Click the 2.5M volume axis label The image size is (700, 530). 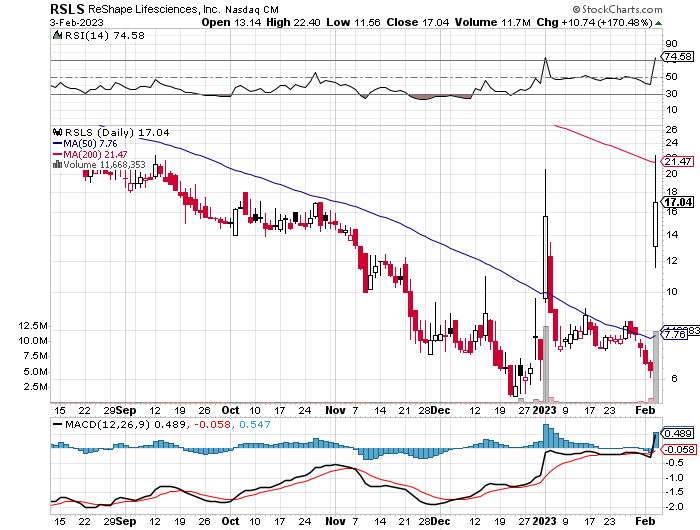pyautogui.click(x=35, y=387)
